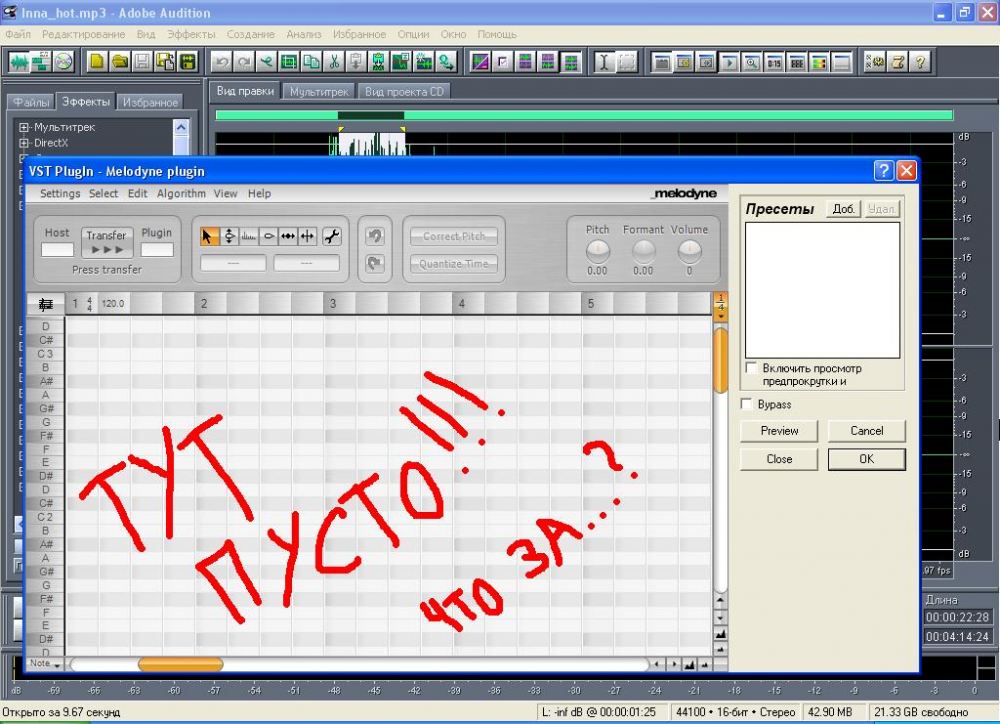This screenshot has width=1000, height=724.
Task: Click the main toolbar undo icon
Action: pyautogui.click(x=221, y=62)
